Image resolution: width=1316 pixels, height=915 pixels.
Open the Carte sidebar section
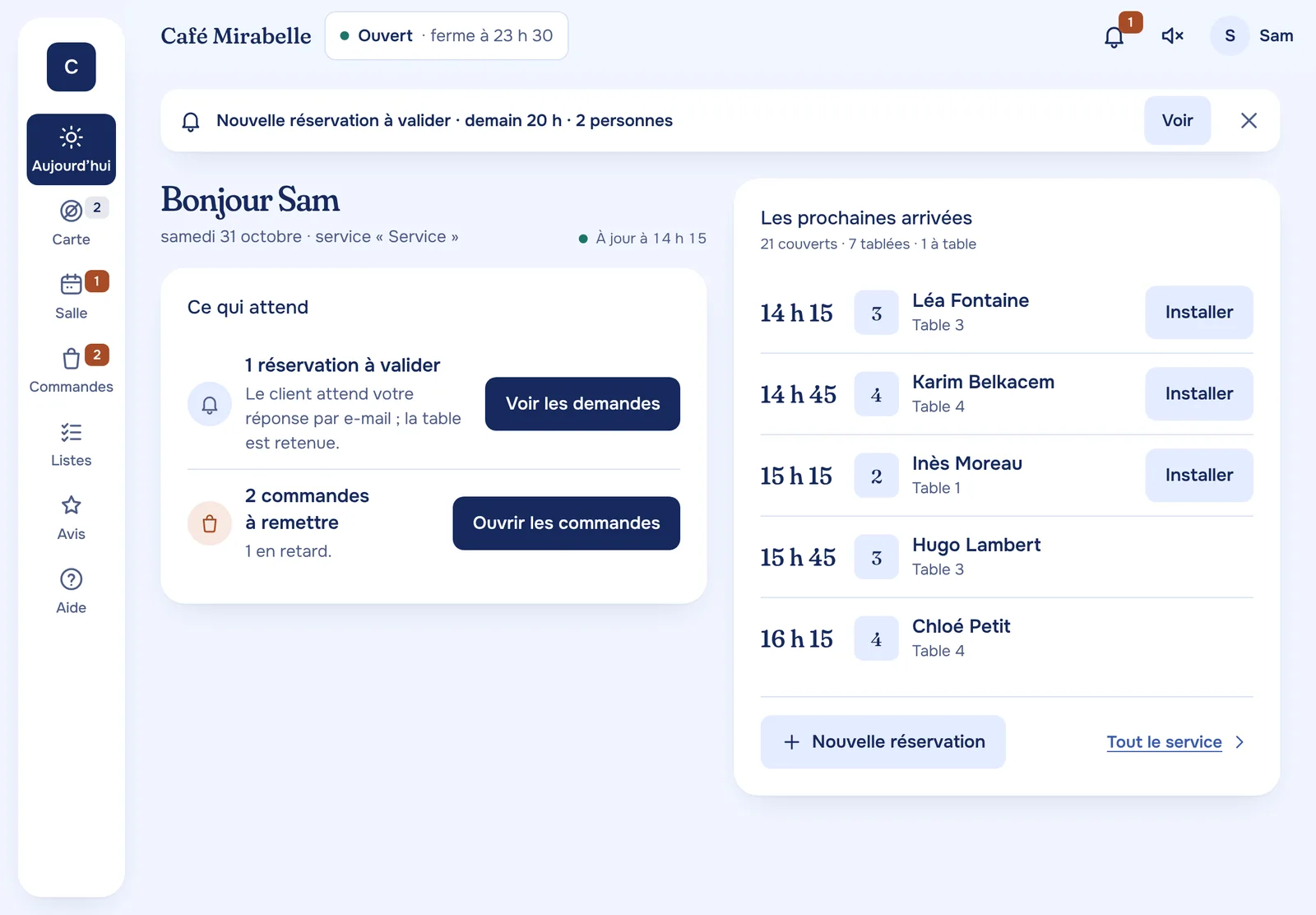(x=72, y=222)
